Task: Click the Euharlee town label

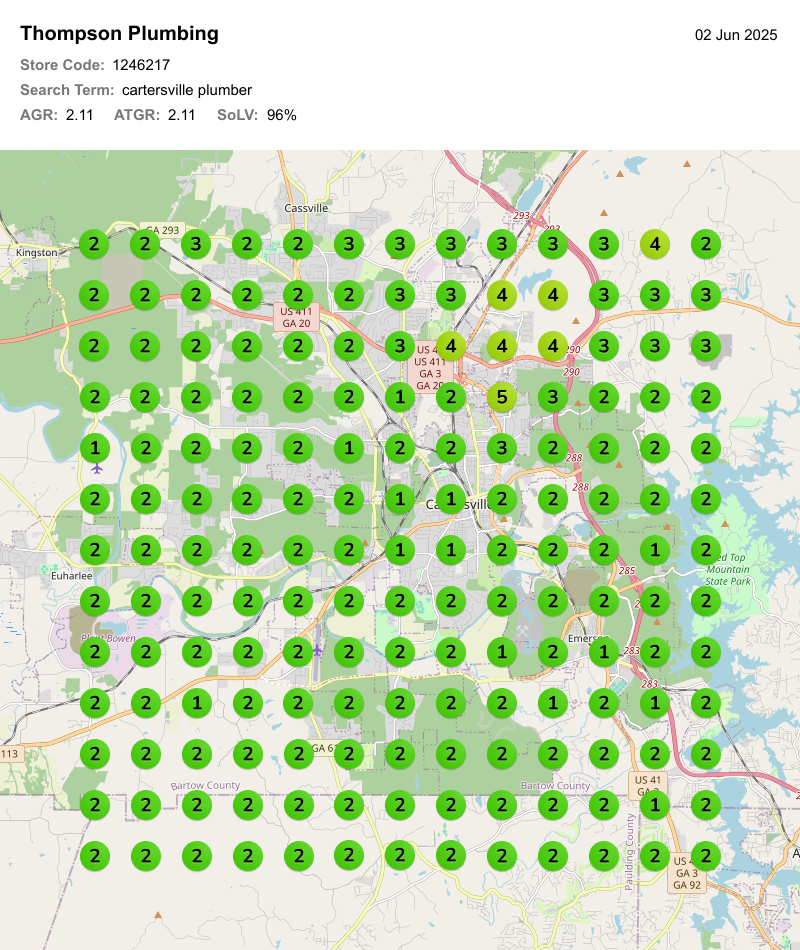Action: click(72, 576)
